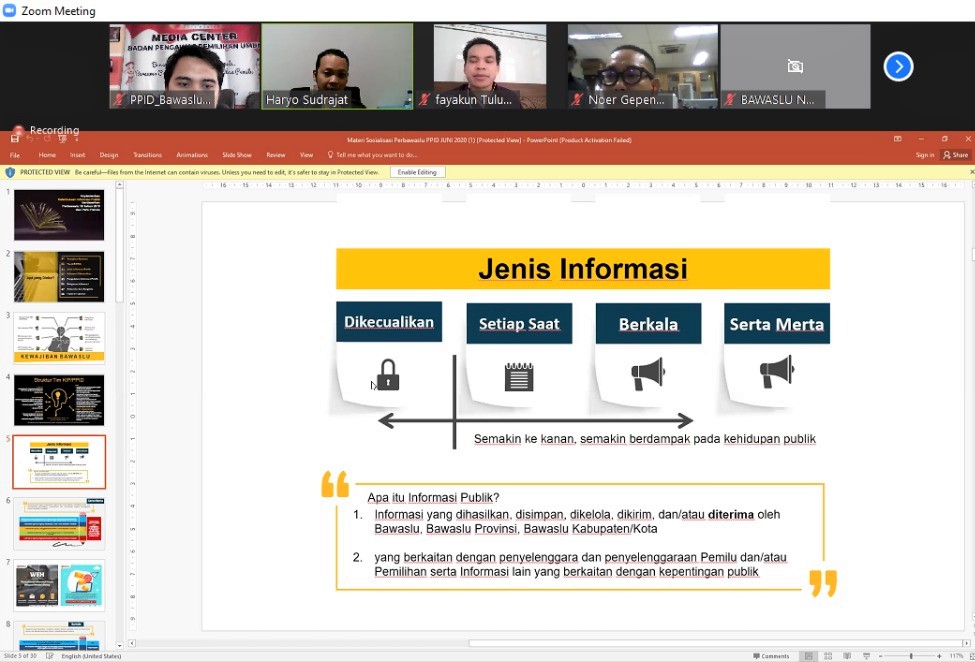Adjust the zoom slider handle
Viewport: 975px width, 662px height.
point(911,656)
